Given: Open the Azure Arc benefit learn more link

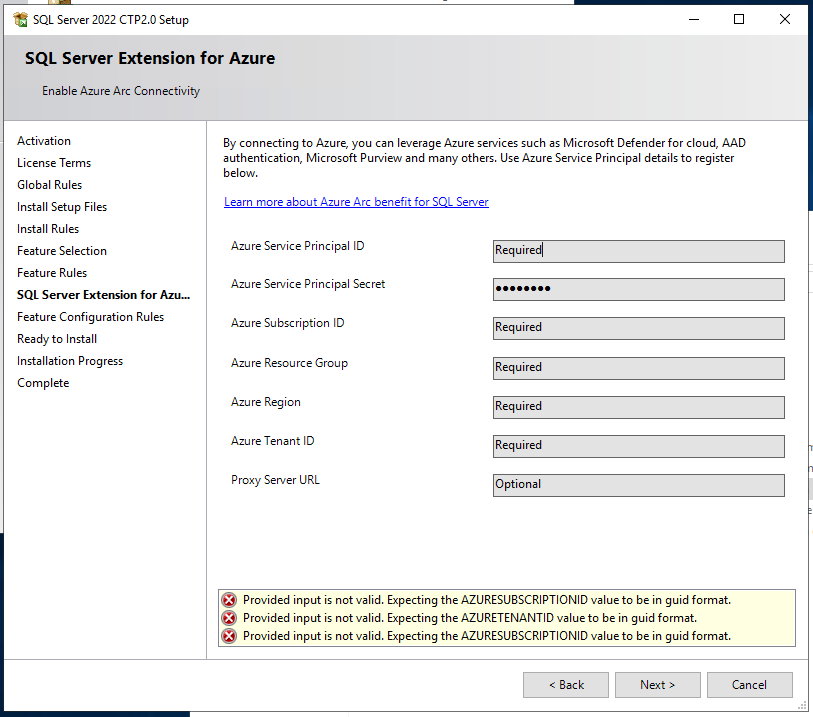Looking at the screenshot, I should [355, 202].
